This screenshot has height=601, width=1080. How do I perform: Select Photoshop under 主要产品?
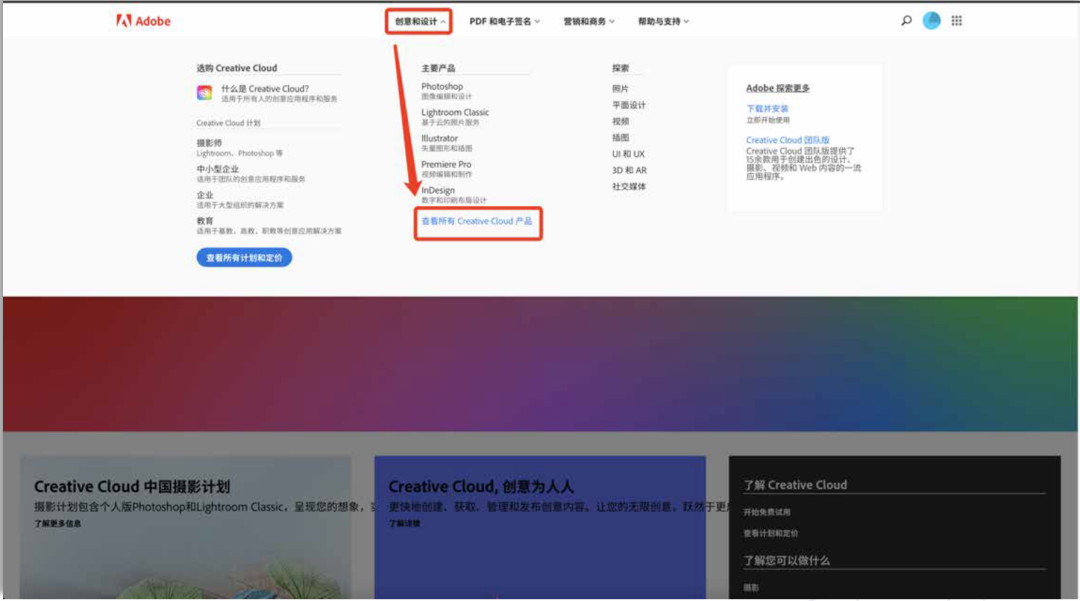443,86
